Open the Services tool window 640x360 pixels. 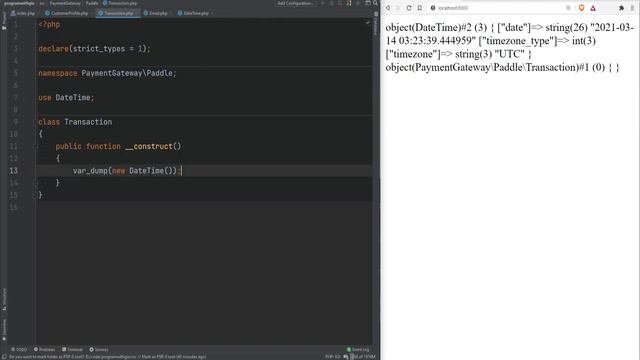[99, 349]
